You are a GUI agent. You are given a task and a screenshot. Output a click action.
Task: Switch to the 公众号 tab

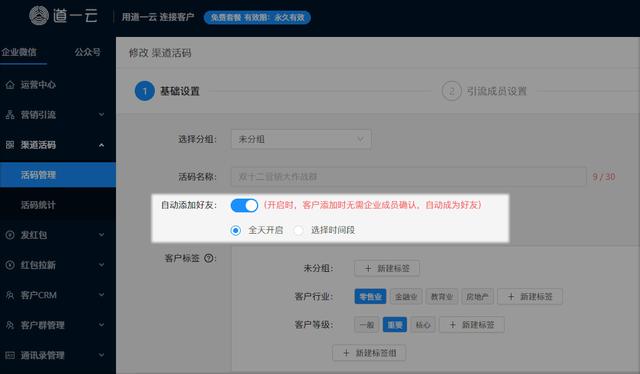click(x=87, y=52)
